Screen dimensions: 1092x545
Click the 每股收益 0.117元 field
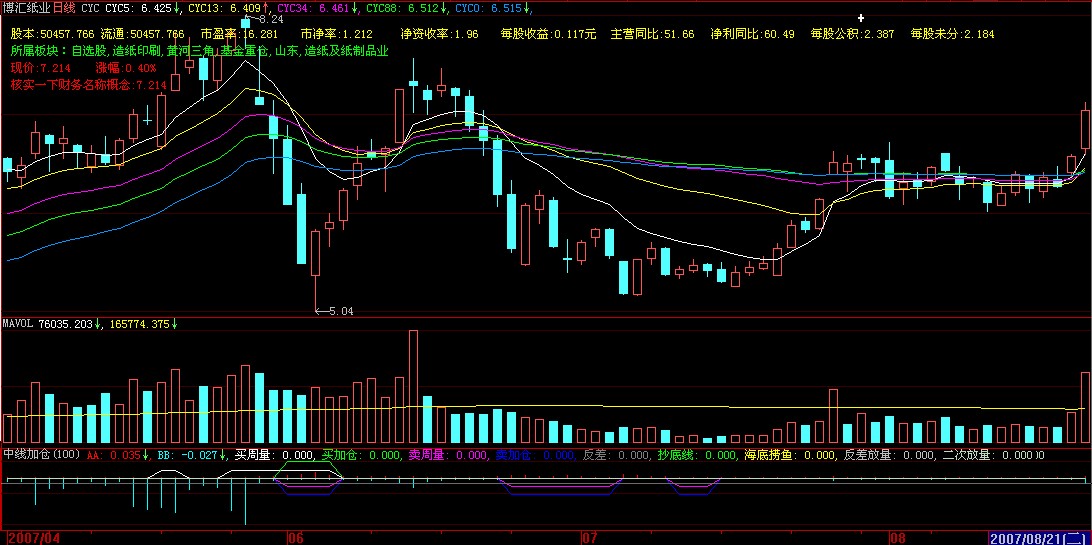click(x=548, y=34)
